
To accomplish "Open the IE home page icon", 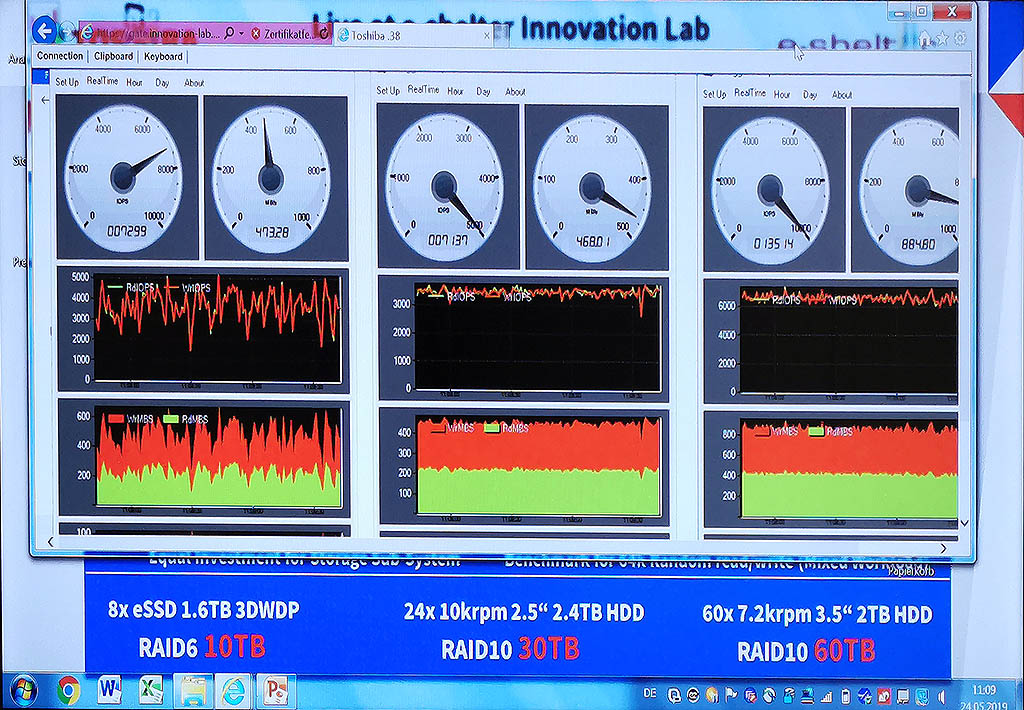I will pyautogui.click(x=923, y=38).
